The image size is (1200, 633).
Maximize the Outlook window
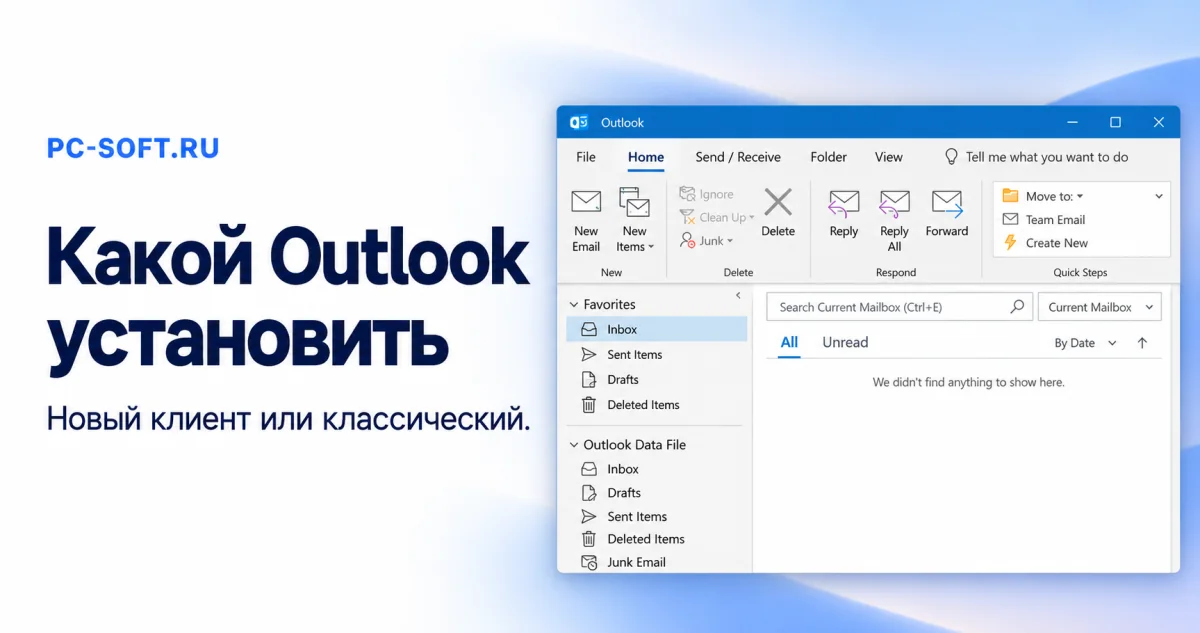[1115, 123]
